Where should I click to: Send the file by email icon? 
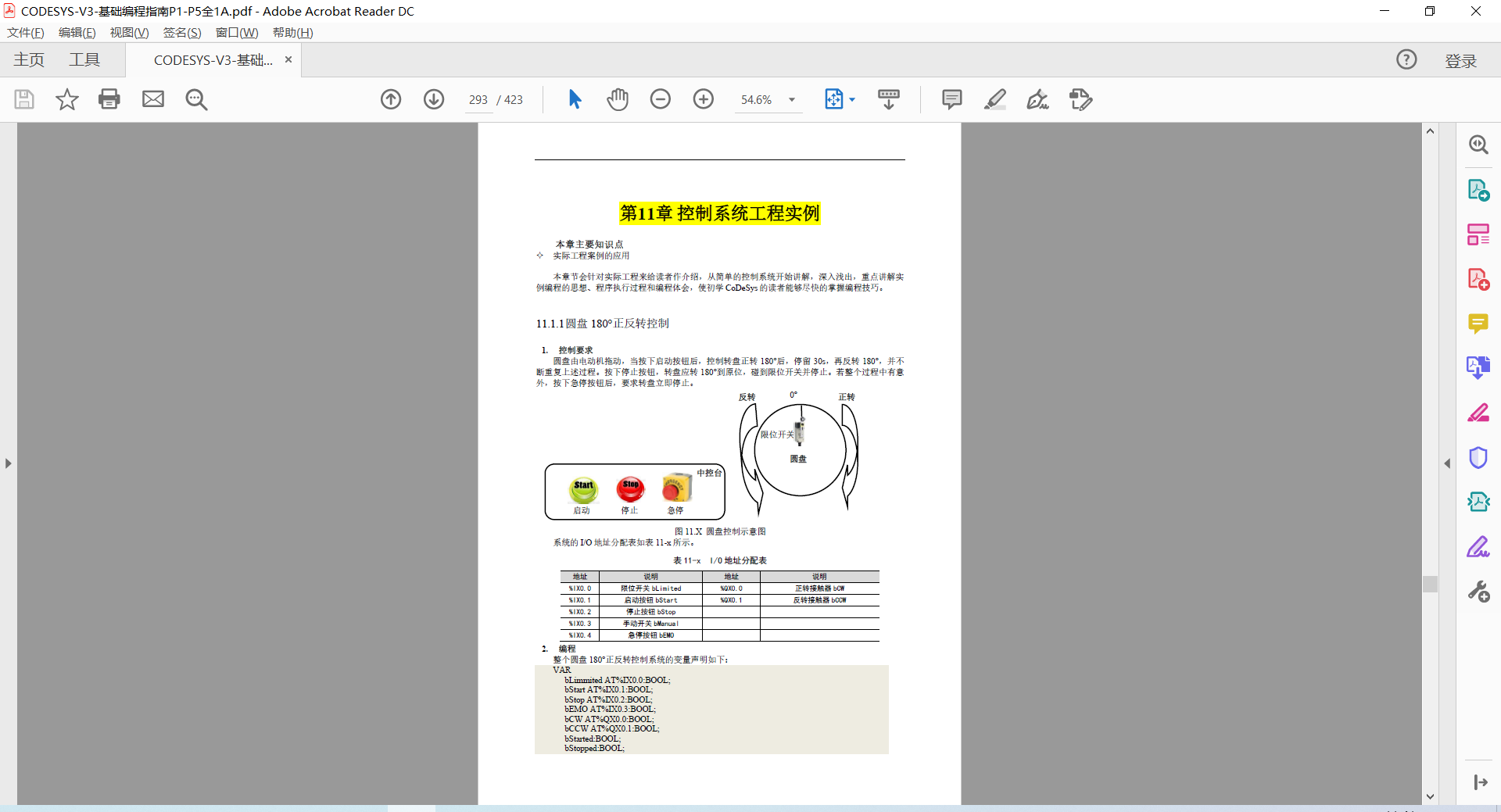point(153,99)
